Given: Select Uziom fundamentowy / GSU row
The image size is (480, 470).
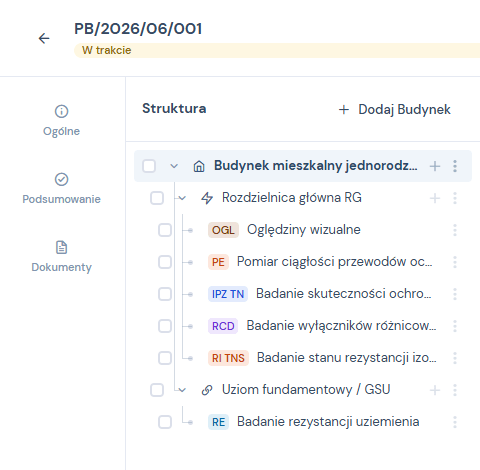Looking at the screenshot, I should [303, 390].
